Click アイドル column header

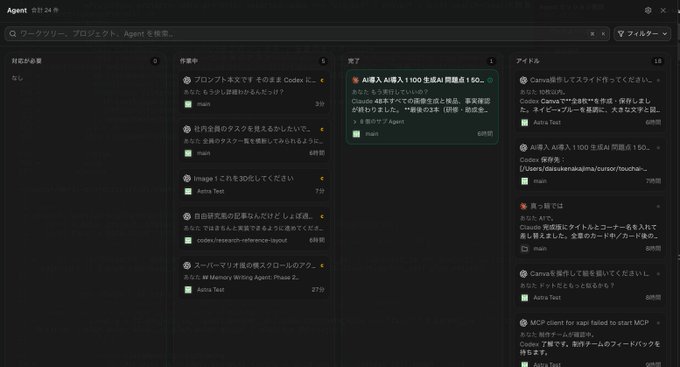pyautogui.click(x=527, y=61)
